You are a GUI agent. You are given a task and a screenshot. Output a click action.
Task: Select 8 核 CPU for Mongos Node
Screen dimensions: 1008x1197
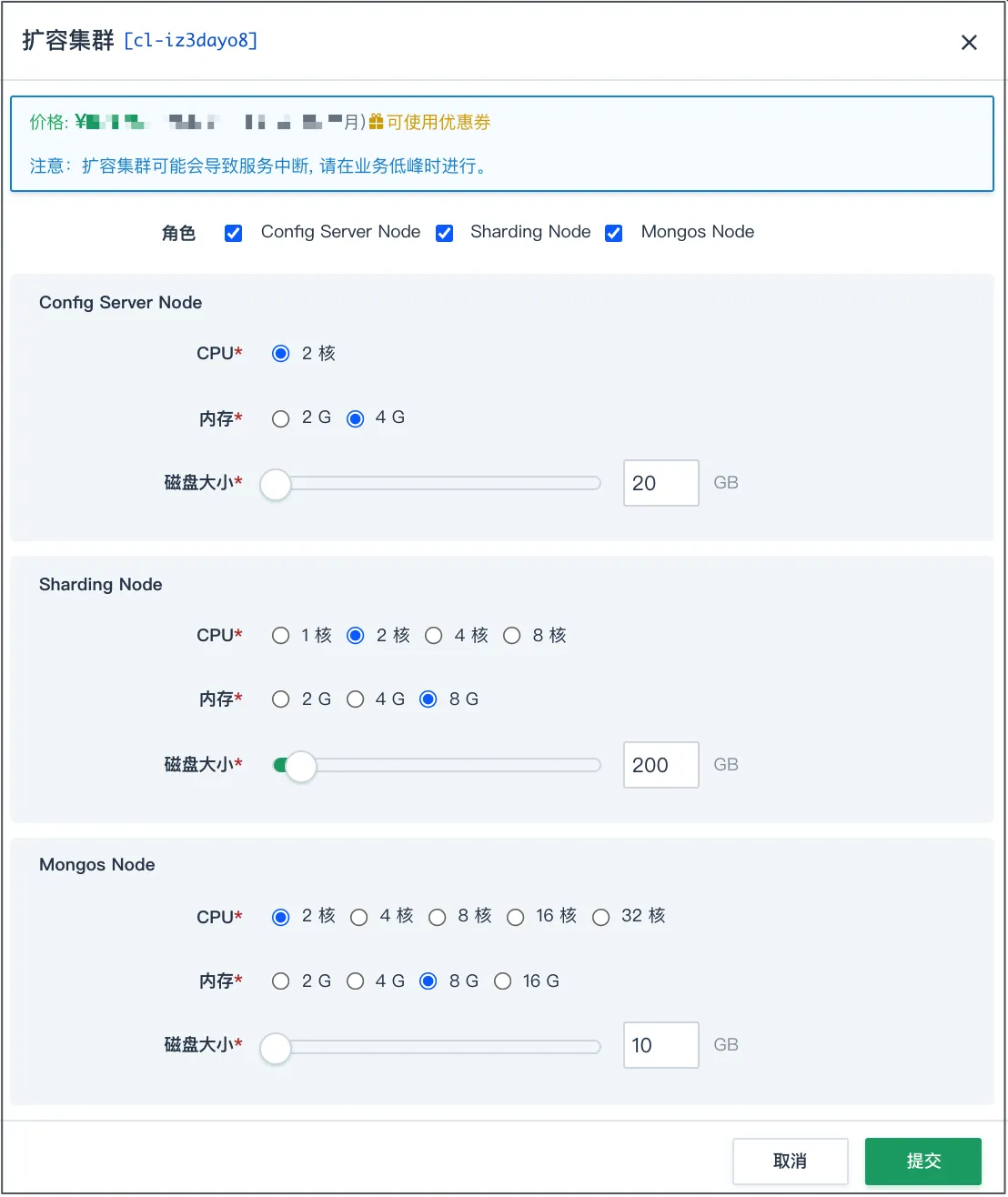(438, 918)
